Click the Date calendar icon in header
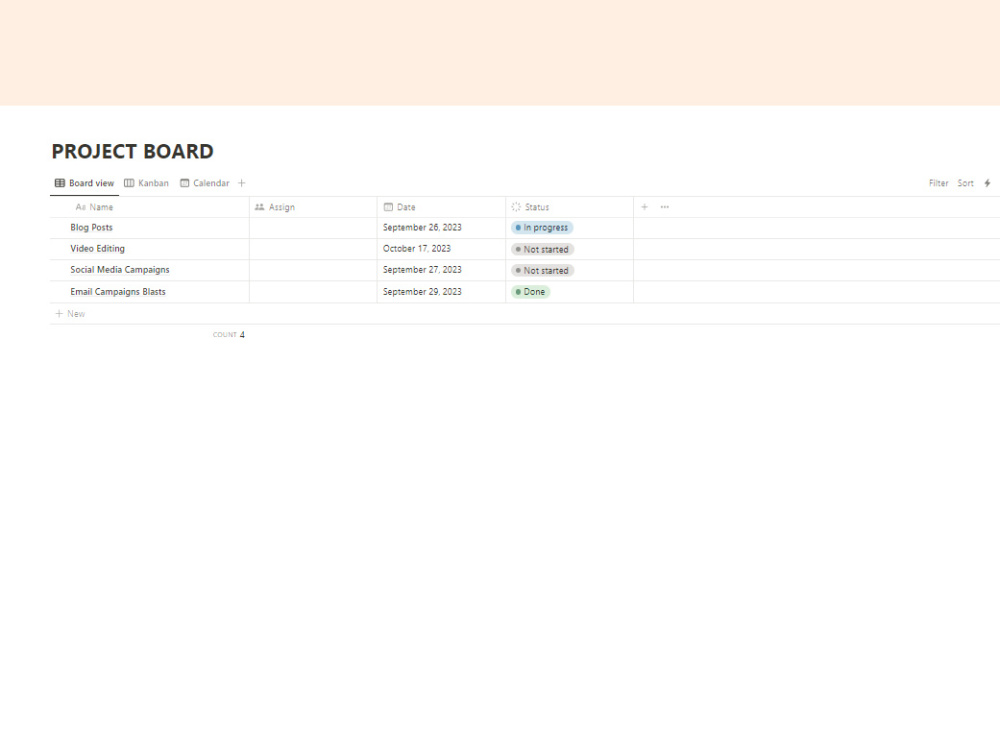This screenshot has height=749, width=1000. tap(388, 207)
